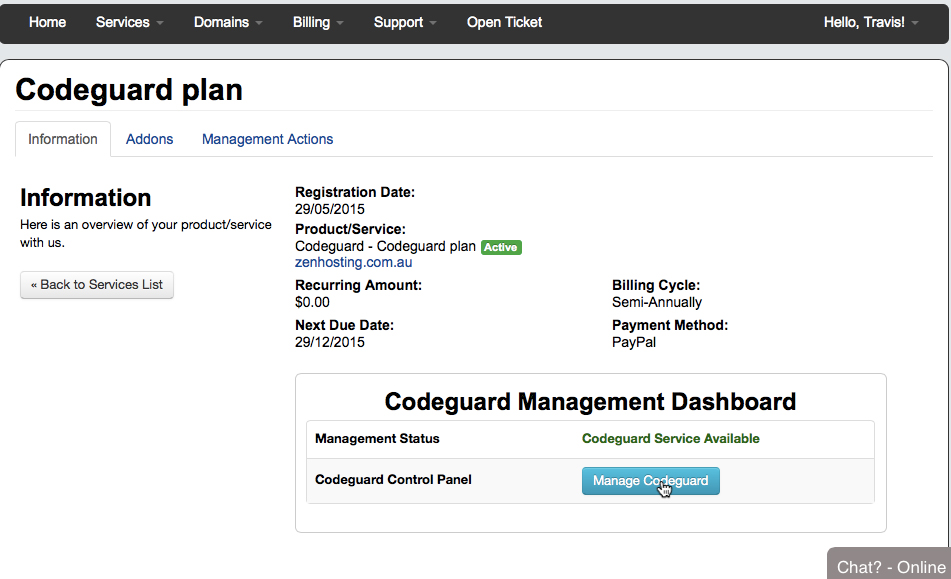Click the Semi-Annually billing cycle value
The image size is (951, 579).
click(x=657, y=303)
